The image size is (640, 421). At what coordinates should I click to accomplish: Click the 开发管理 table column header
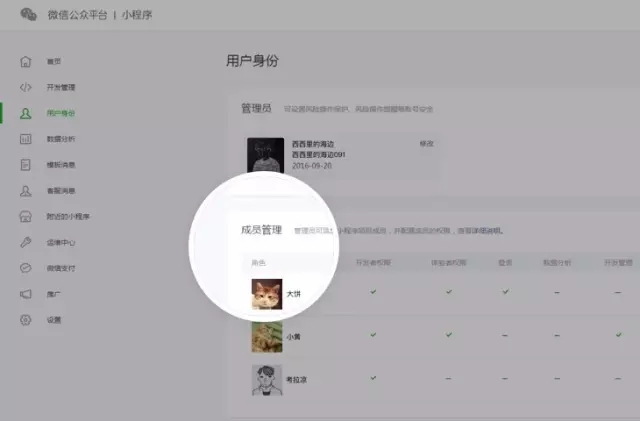point(618,263)
